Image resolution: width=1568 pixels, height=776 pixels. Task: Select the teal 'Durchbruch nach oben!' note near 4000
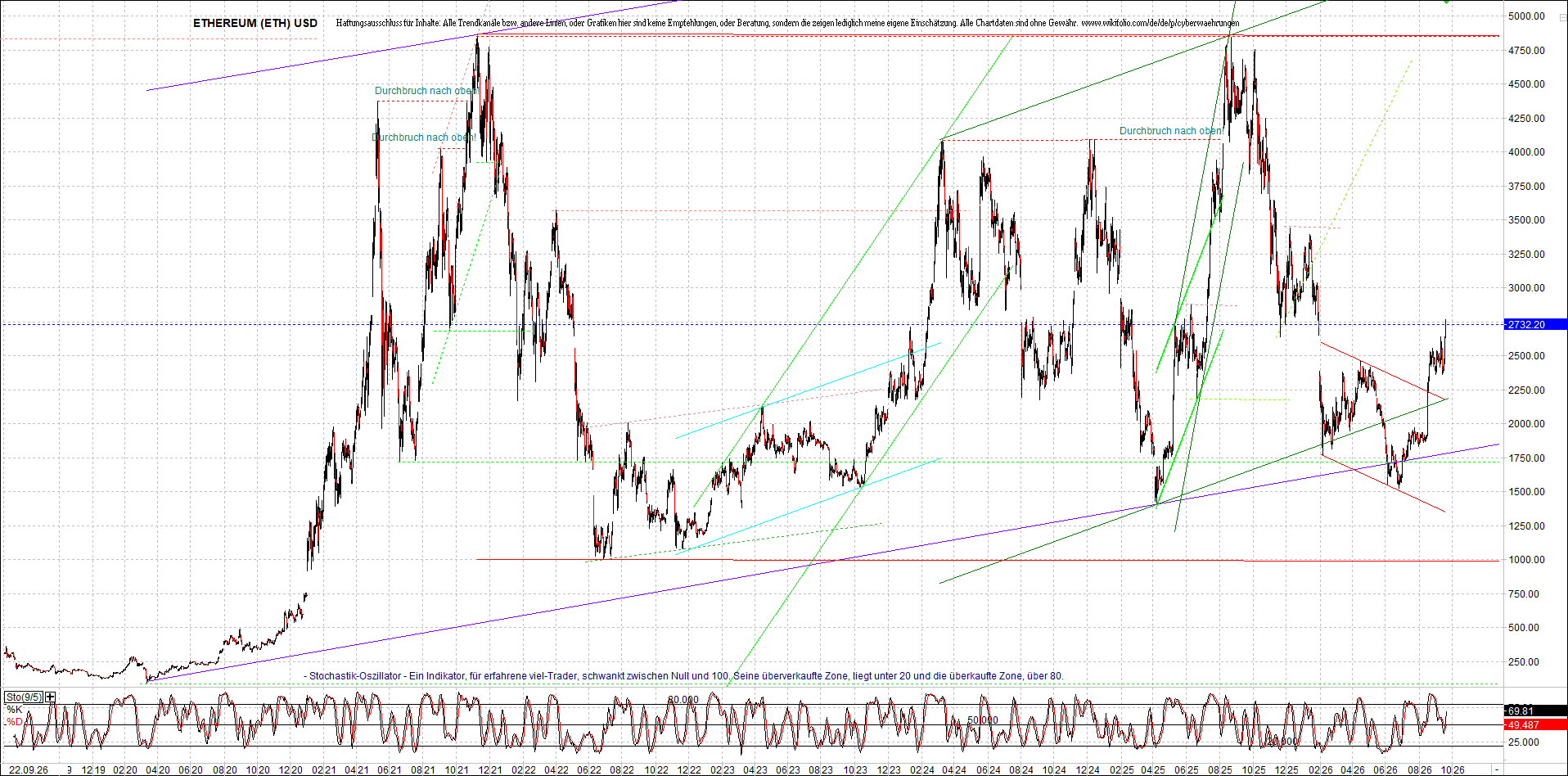coord(424,138)
